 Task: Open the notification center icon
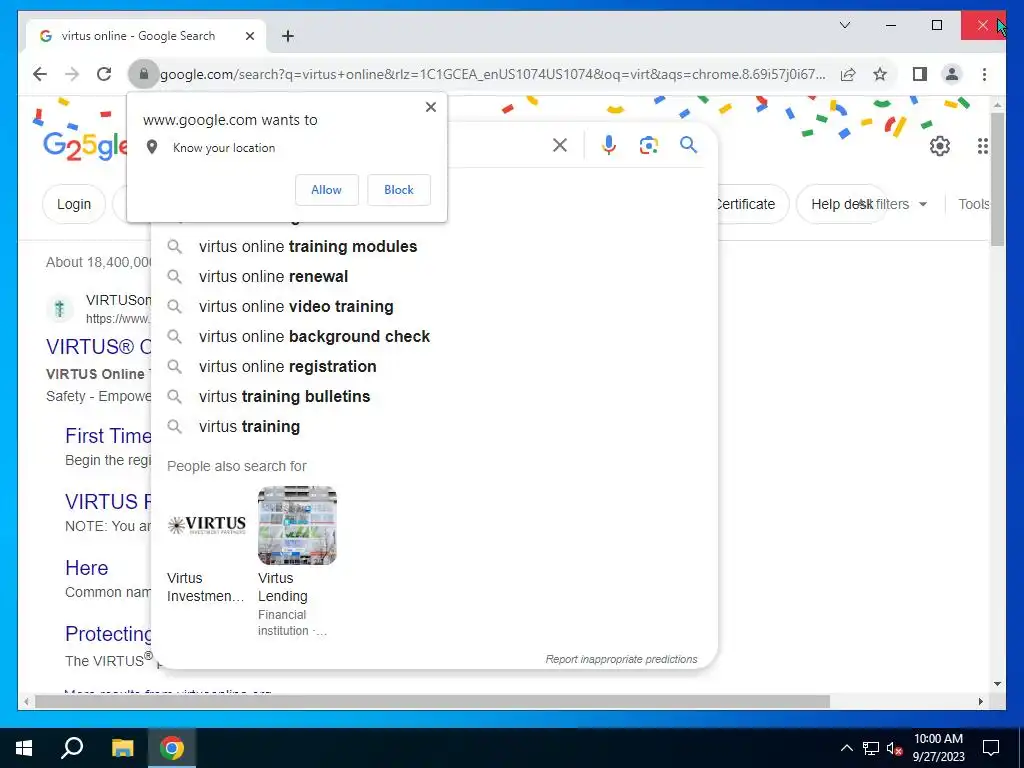[991, 748]
